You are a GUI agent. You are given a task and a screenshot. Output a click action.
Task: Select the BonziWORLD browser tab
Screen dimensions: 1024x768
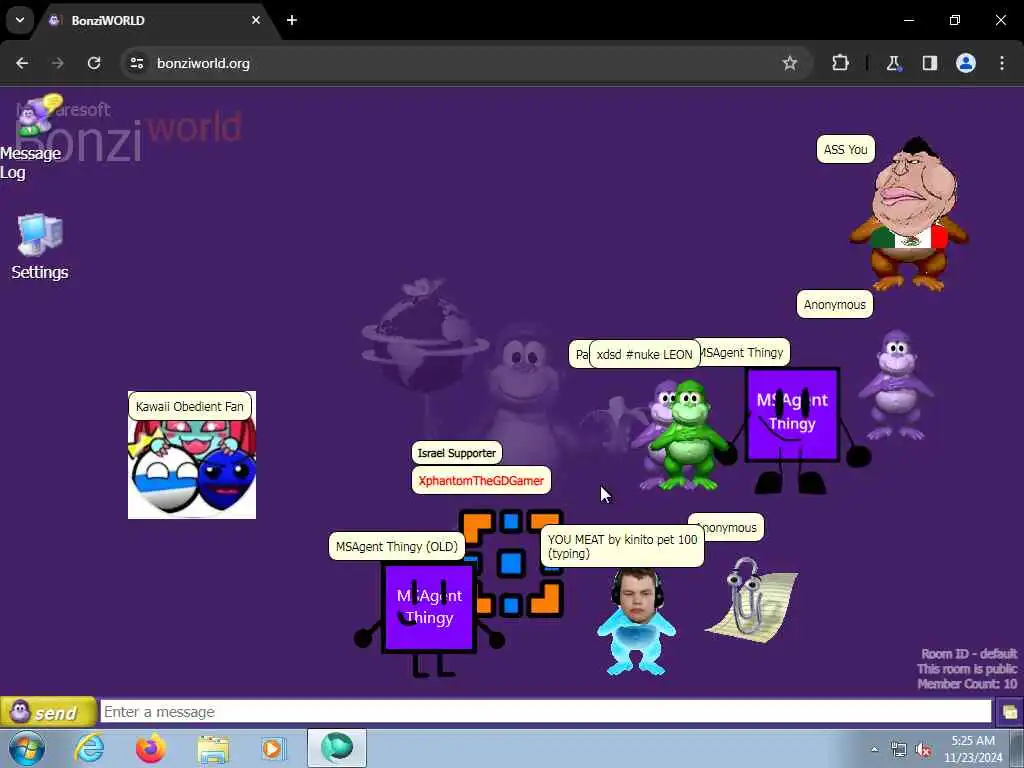point(155,21)
